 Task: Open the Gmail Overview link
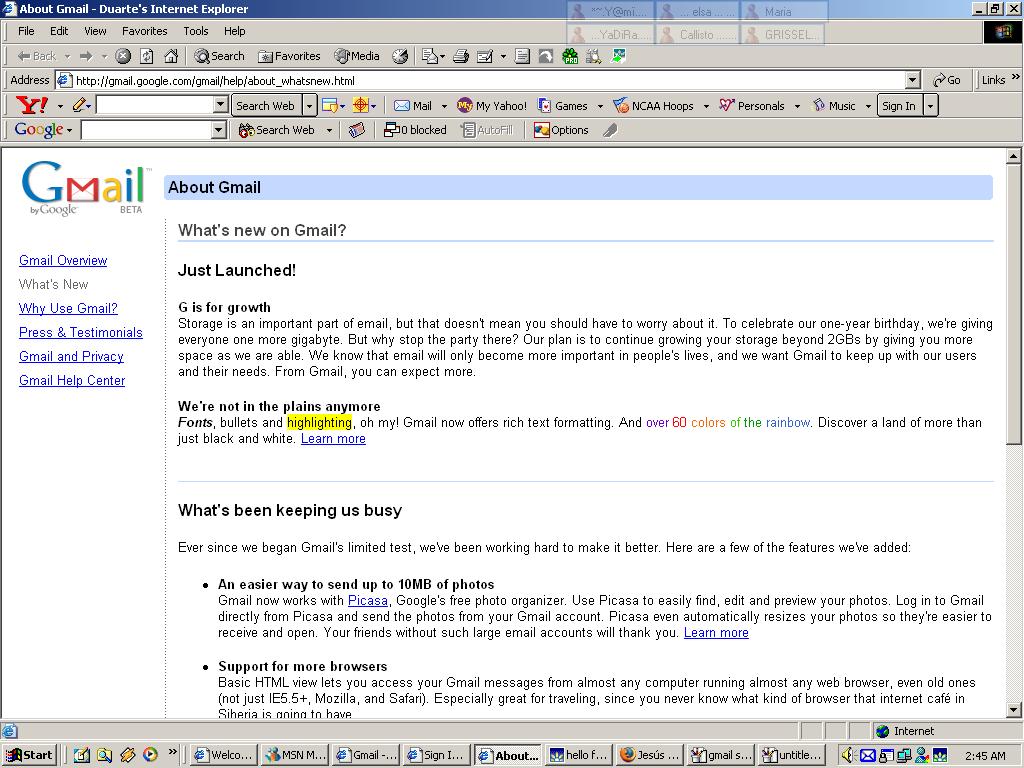pos(63,261)
